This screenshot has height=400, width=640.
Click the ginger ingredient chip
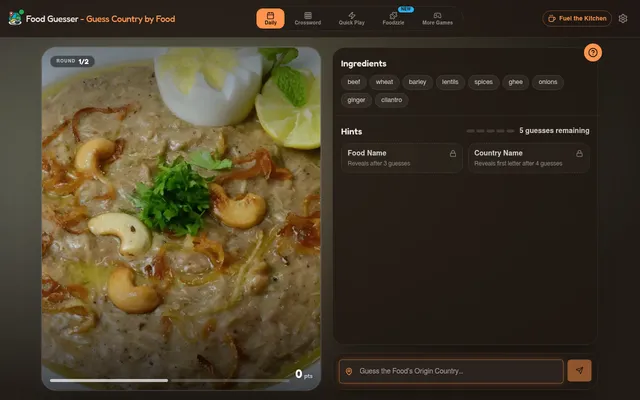(356, 100)
